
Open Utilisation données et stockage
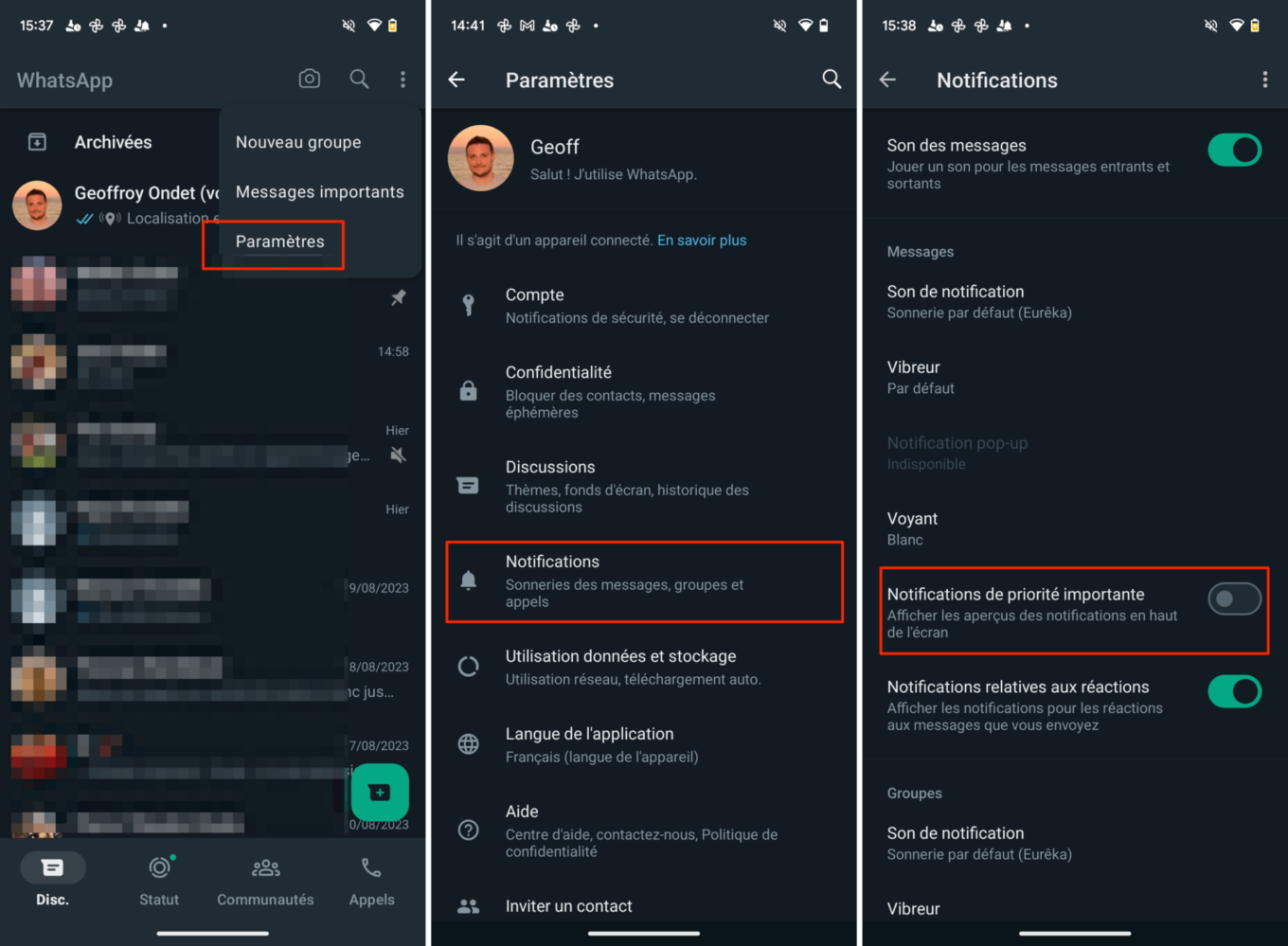pyautogui.click(x=644, y=667)
